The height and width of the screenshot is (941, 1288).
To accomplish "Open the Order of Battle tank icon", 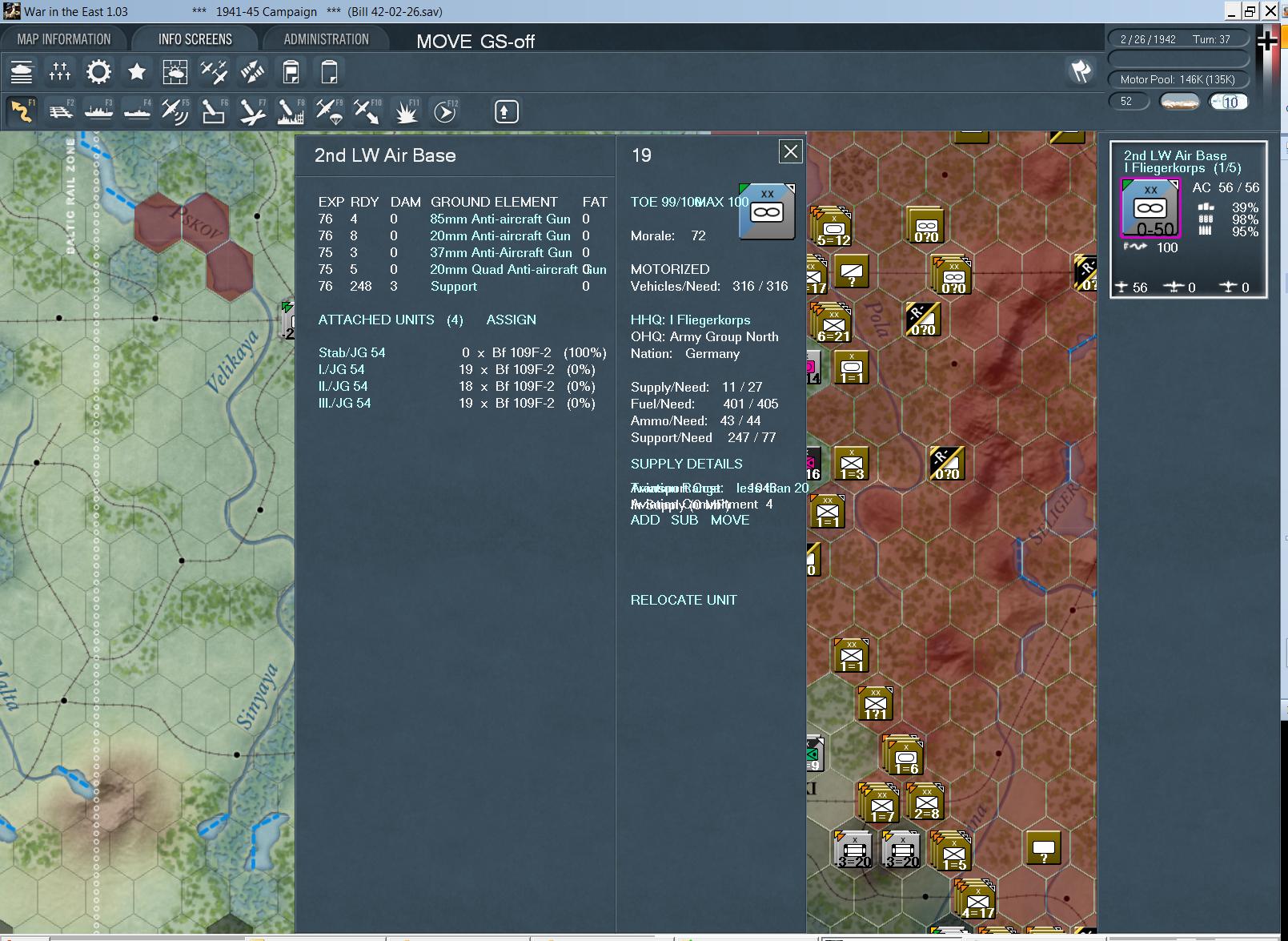I will pos(22,72).
